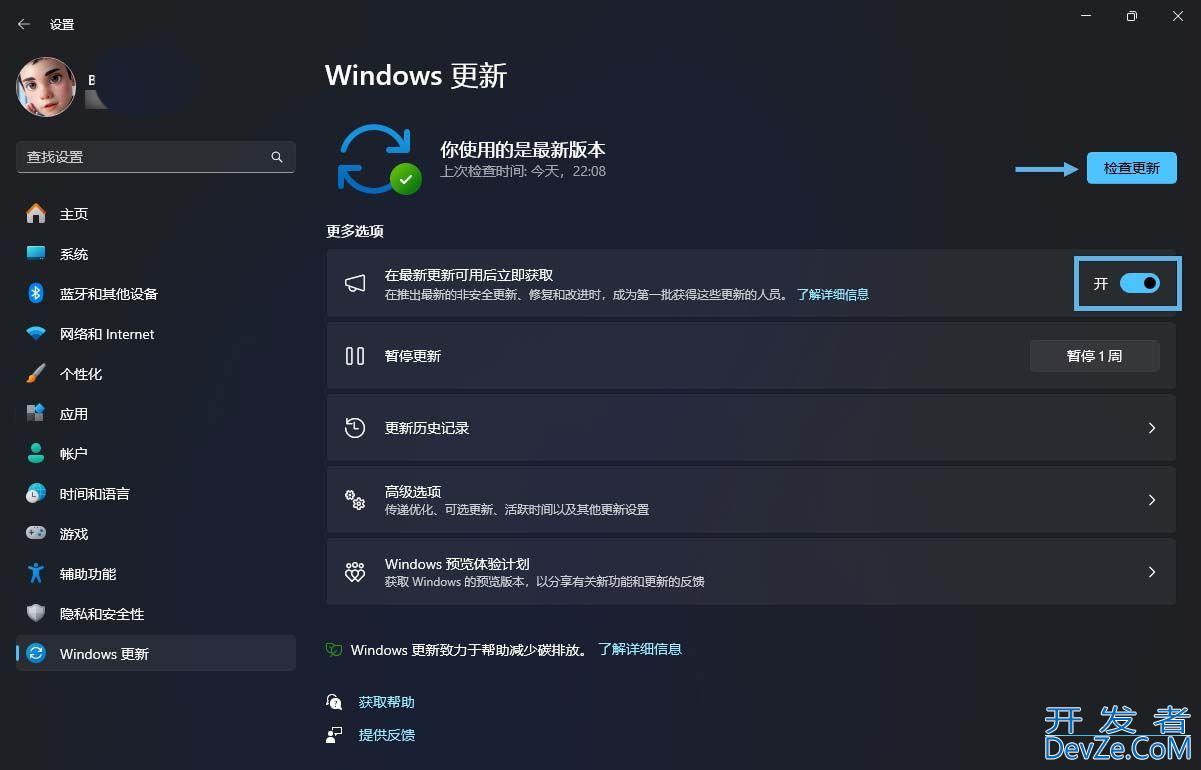Open 时间和语言 settings
The width and height of the screenshot is (1201, 770).
coord(156,494)
